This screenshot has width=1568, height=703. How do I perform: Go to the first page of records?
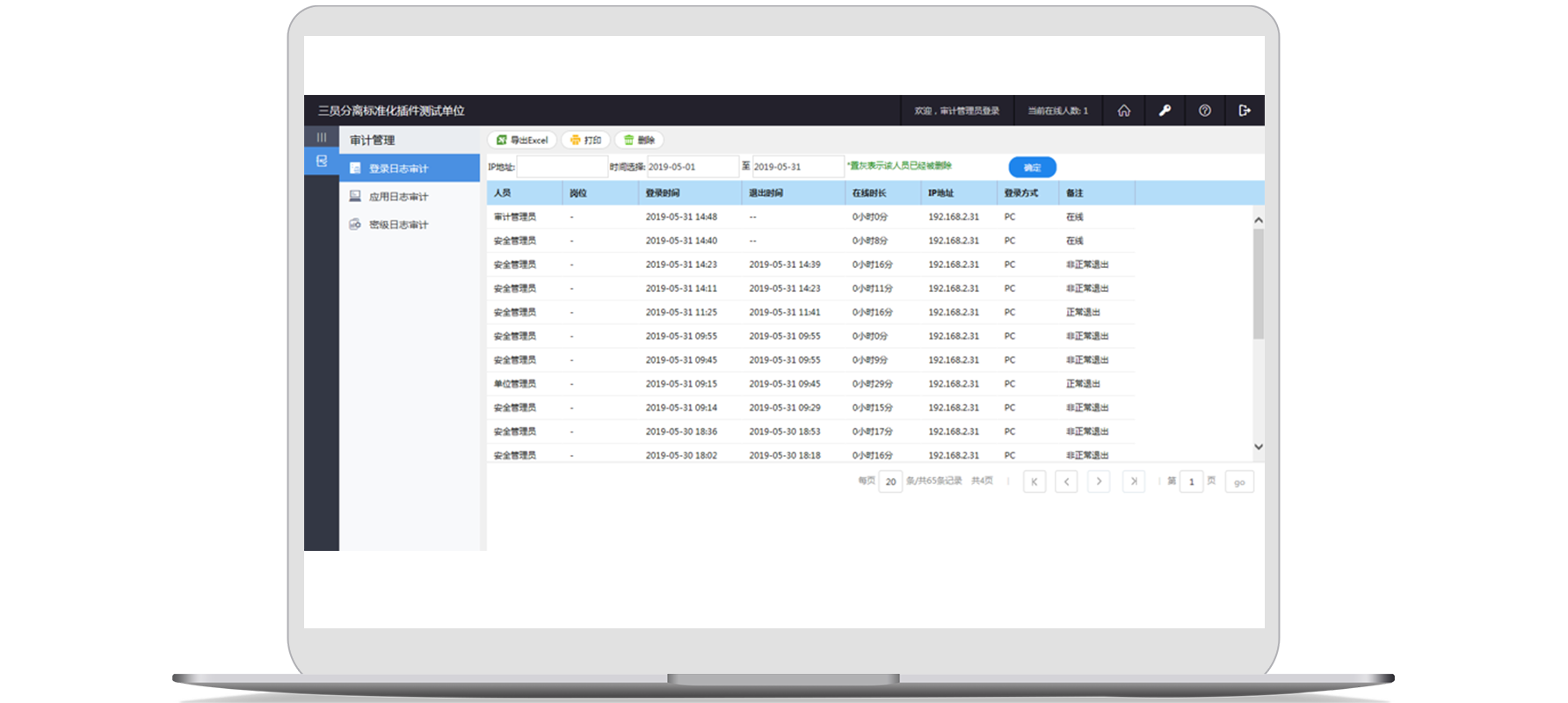(1034, 482)
